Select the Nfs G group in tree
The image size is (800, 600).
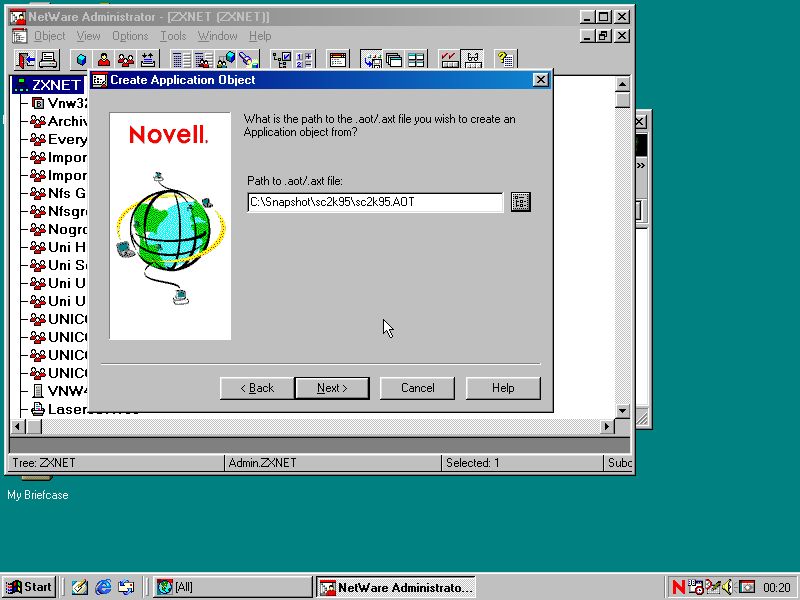coord(59,193)
